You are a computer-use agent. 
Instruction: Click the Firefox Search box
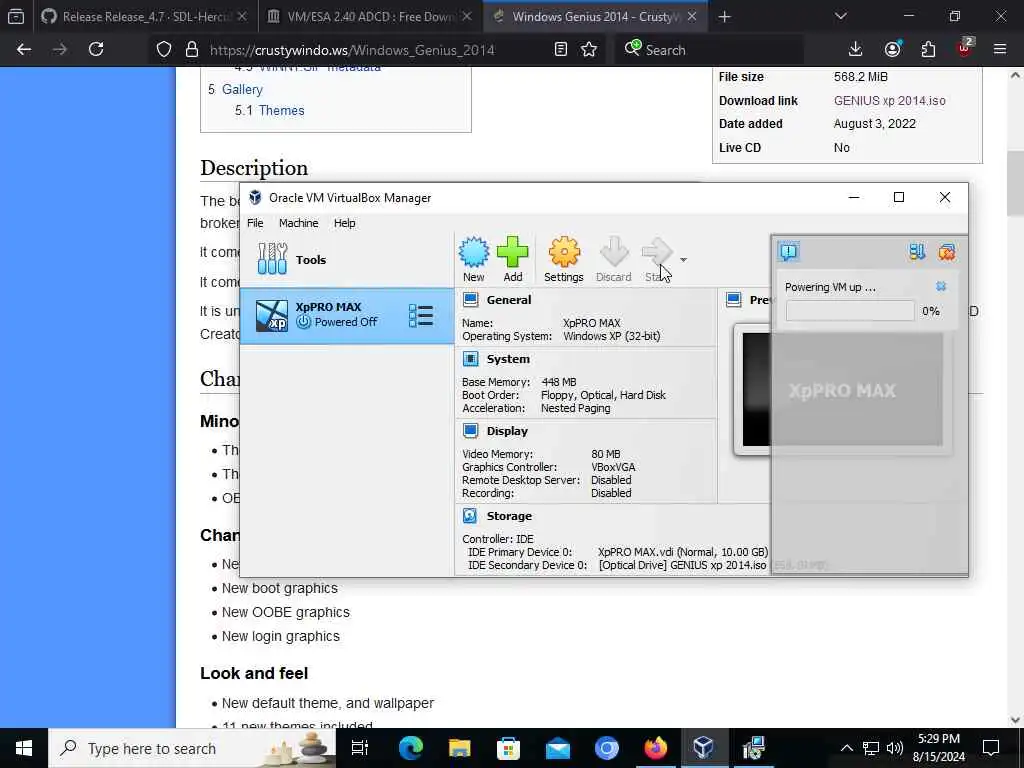coord(708,50)
